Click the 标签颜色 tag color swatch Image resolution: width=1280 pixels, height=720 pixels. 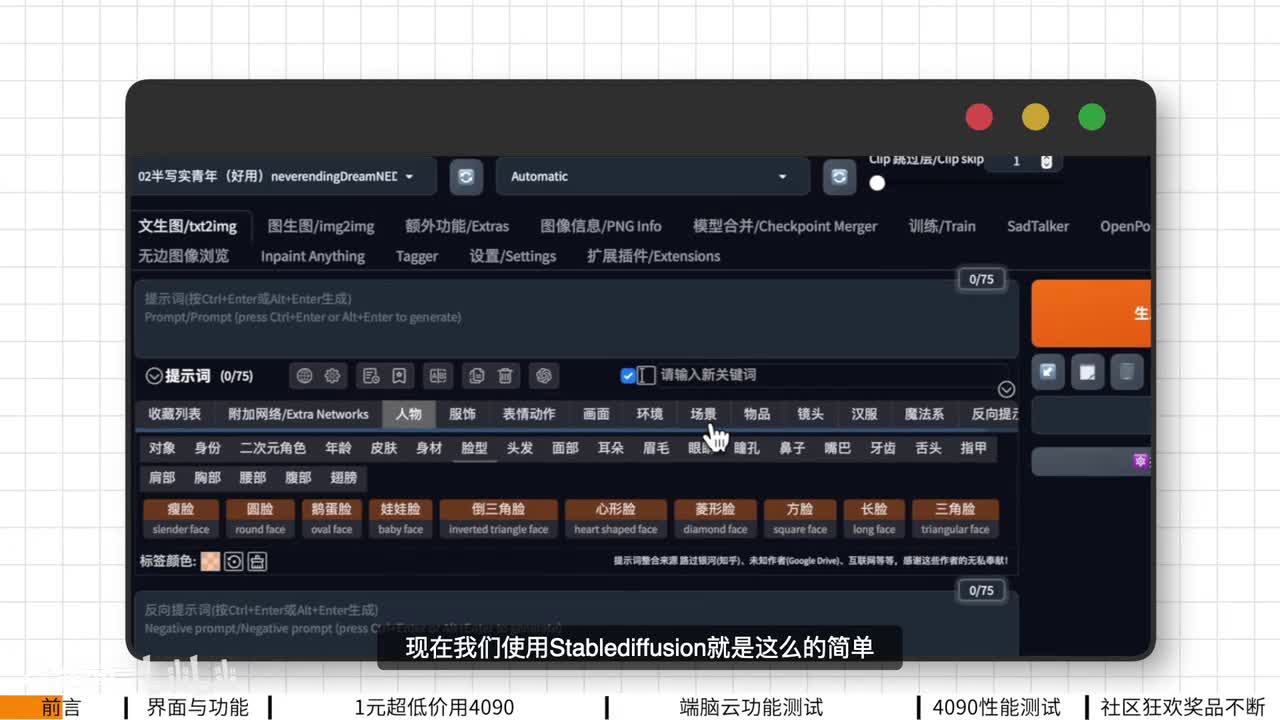[210, 561]
